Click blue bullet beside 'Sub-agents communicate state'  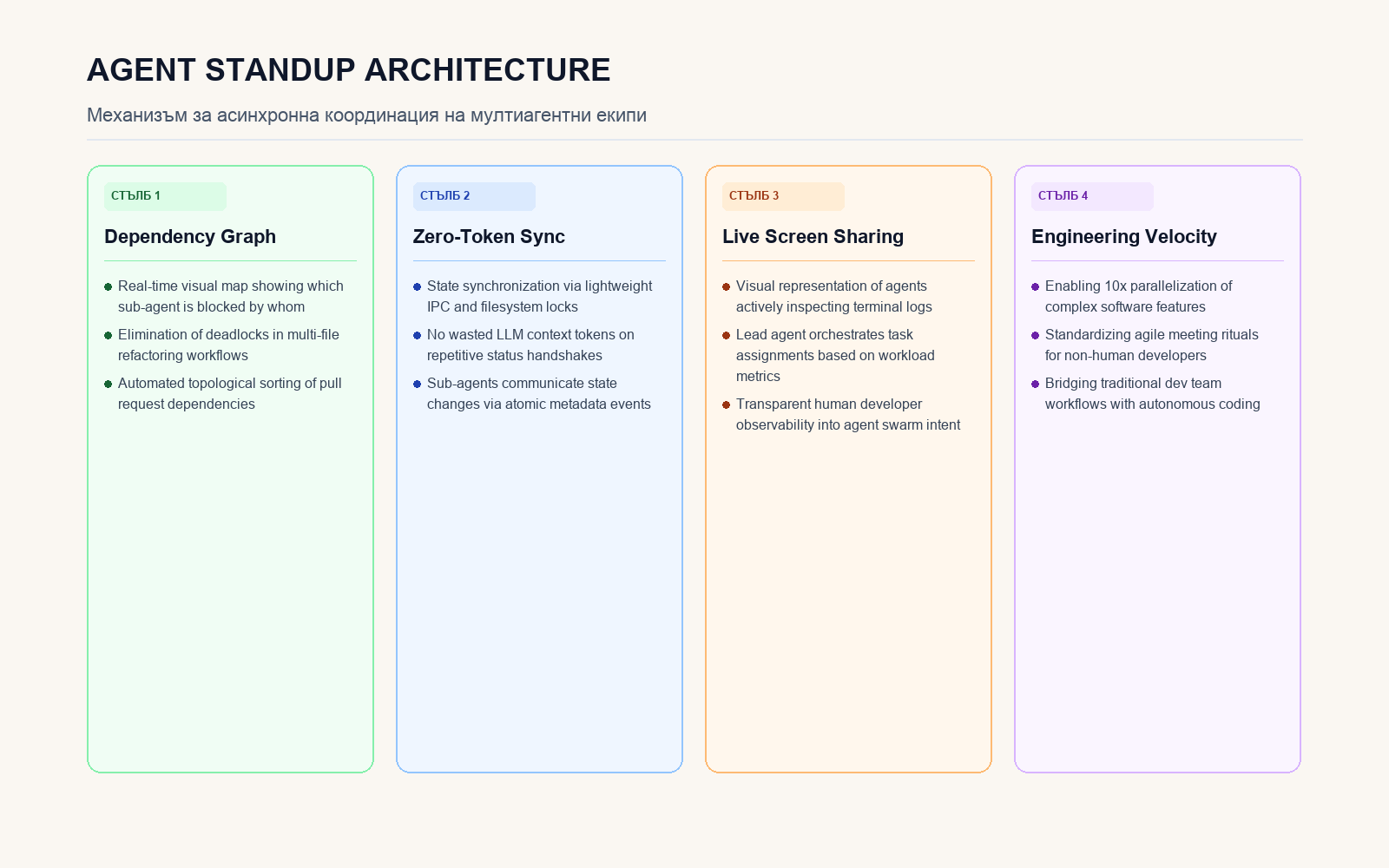coord(418,384)
